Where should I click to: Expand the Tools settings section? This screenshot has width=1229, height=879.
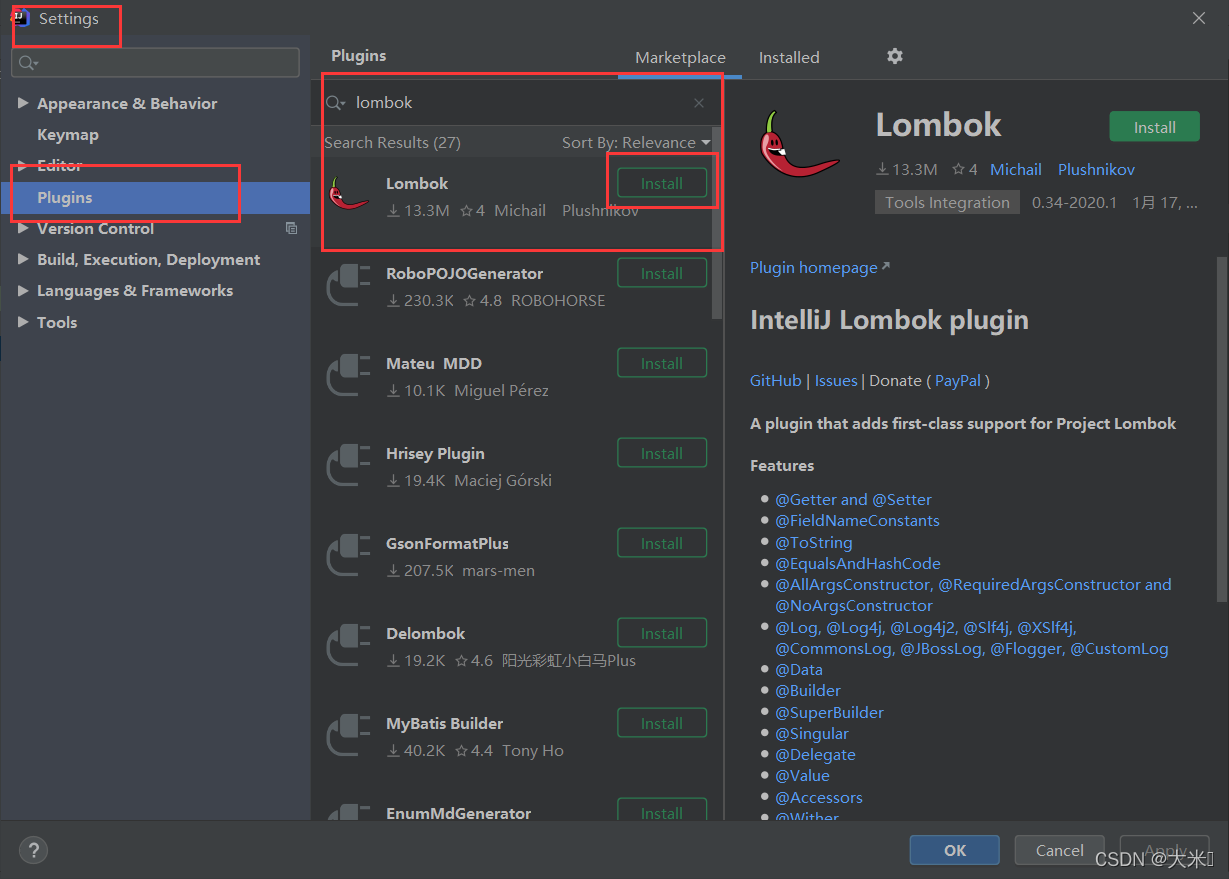point(23,323)
